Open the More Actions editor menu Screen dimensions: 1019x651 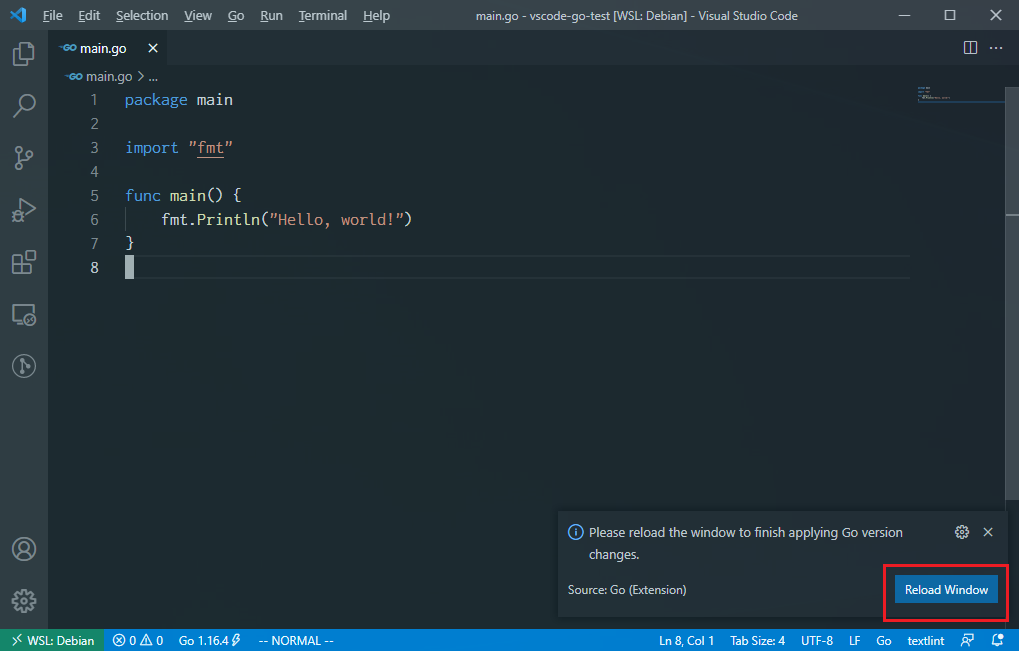tap(996, 47)
